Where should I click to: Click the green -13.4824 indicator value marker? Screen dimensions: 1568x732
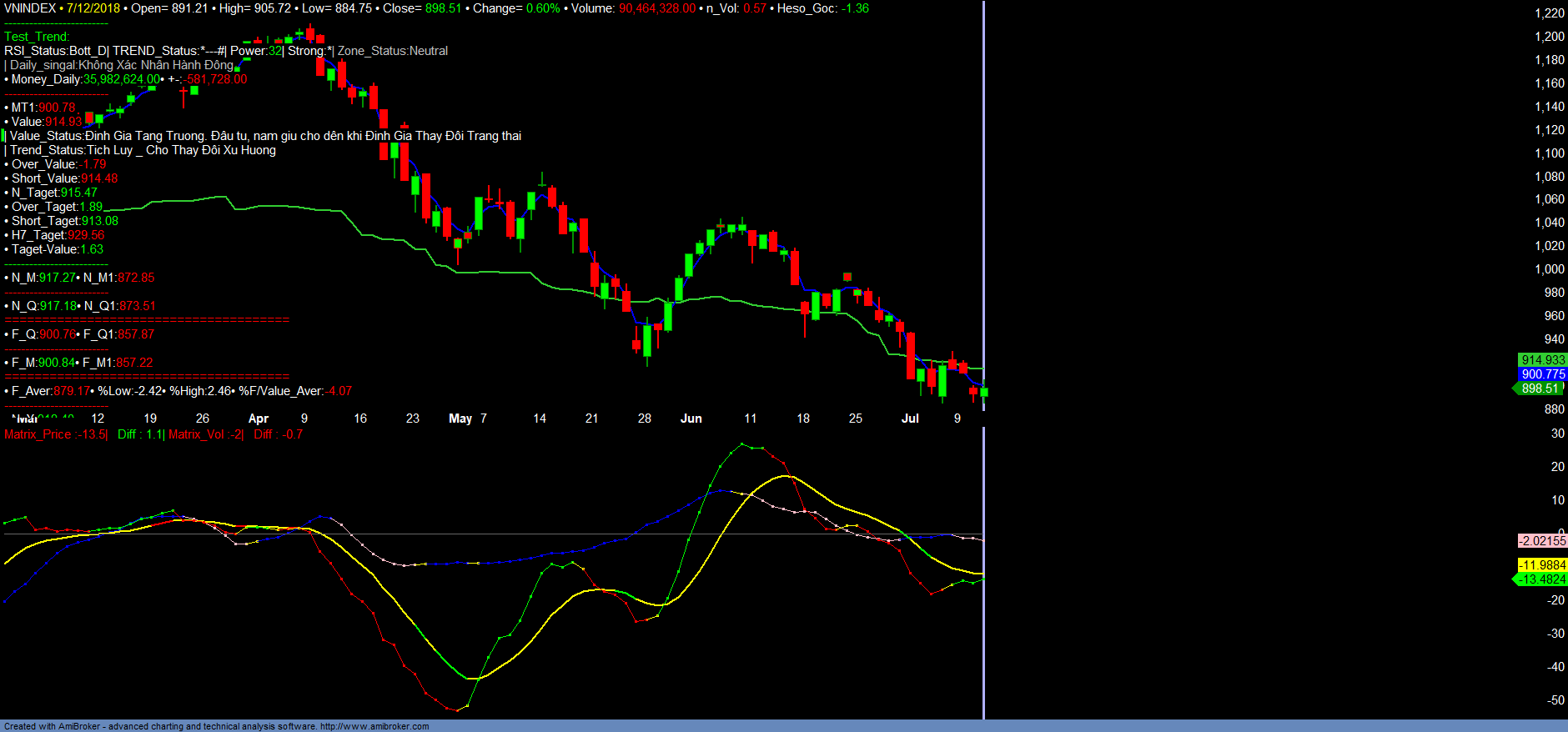1541,579
